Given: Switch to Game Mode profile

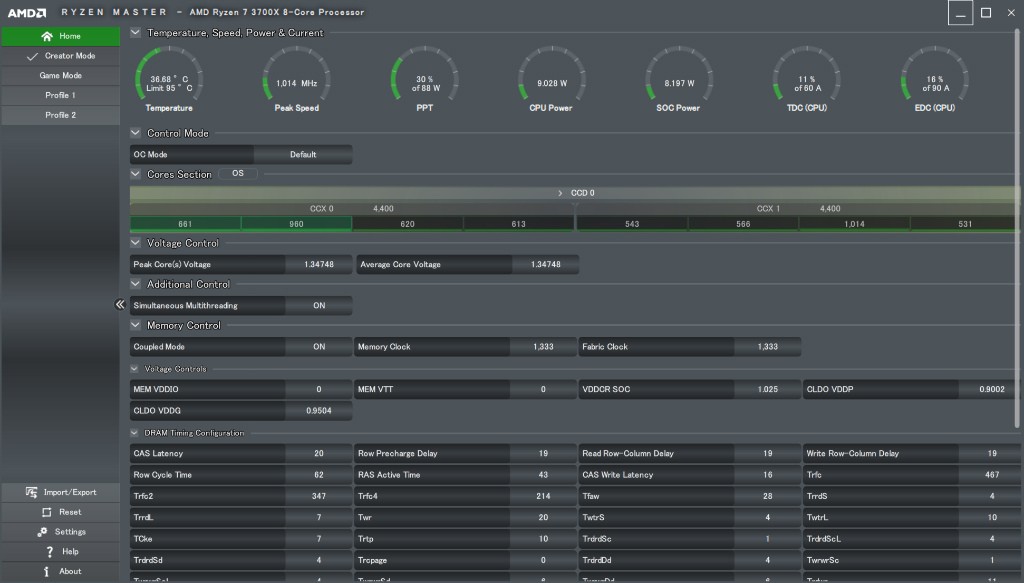Looking at the screenshot, I should [x=60, y=76].
